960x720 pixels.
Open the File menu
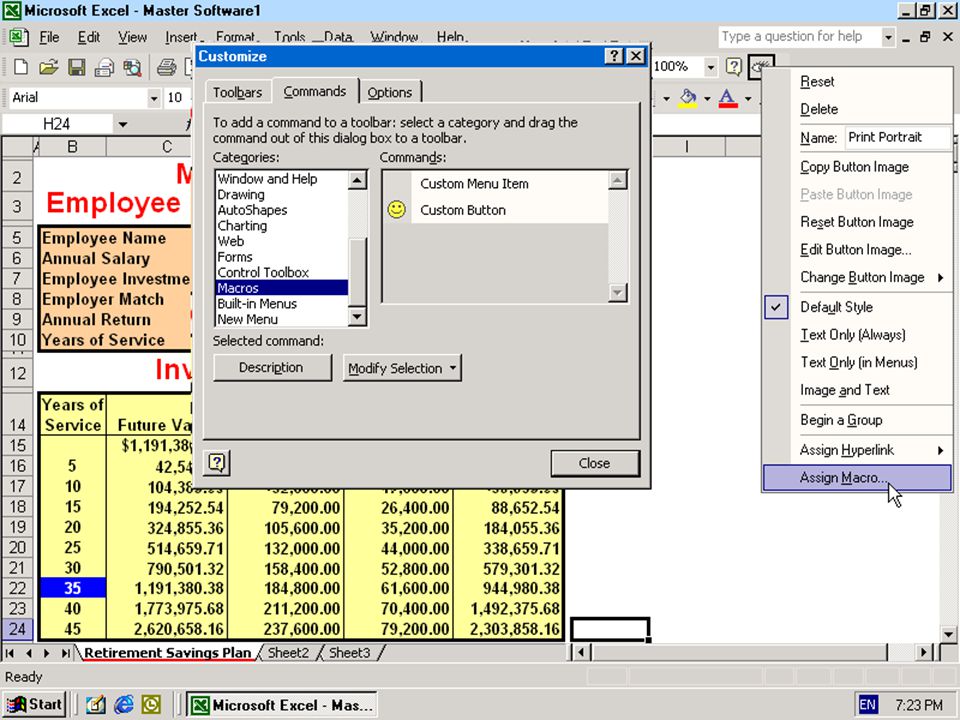coord(49,37)
